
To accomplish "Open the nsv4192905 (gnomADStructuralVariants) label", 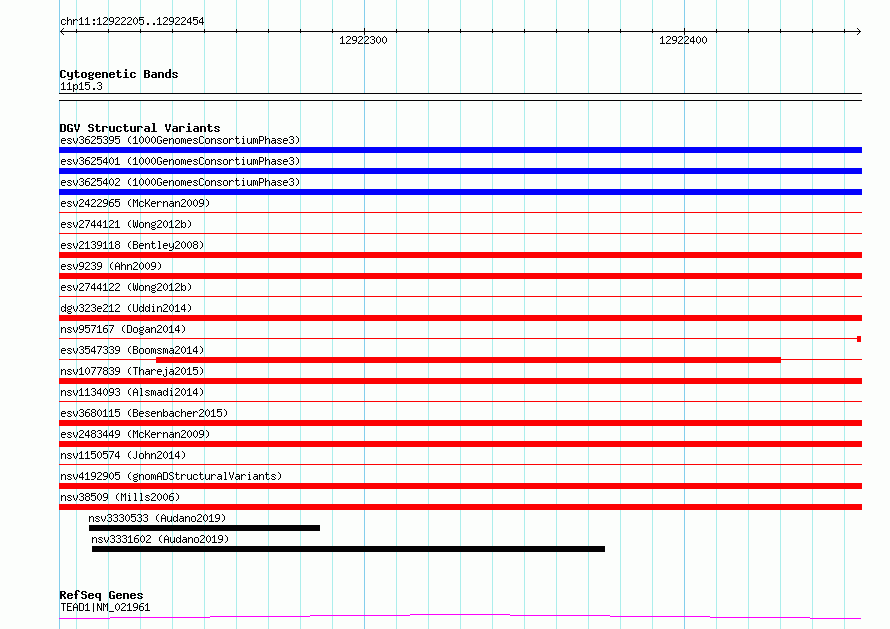I will [x=171, y=476].
